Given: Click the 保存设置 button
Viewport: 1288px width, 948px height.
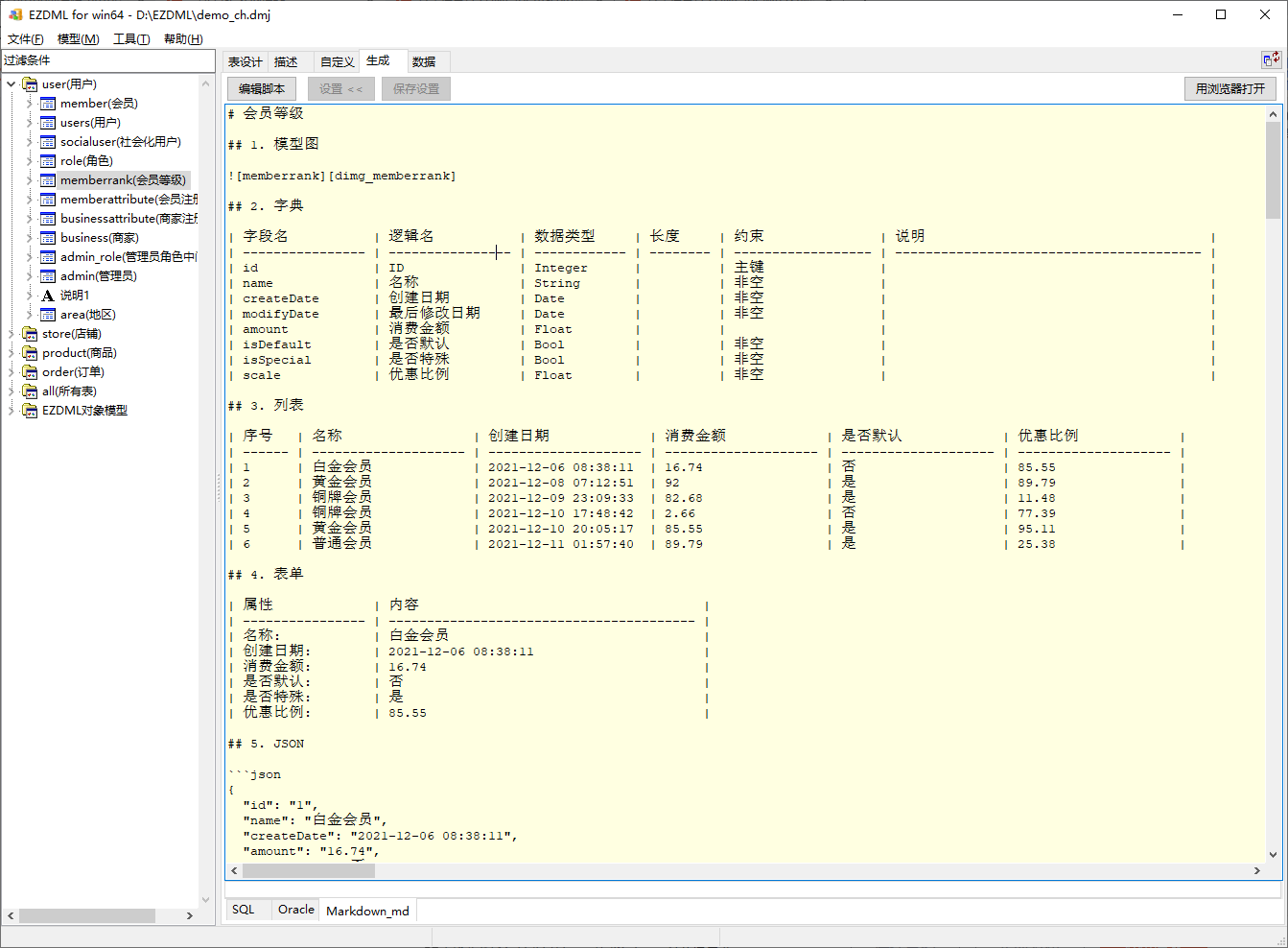Looking at the screenshot, I should point(416,89).
